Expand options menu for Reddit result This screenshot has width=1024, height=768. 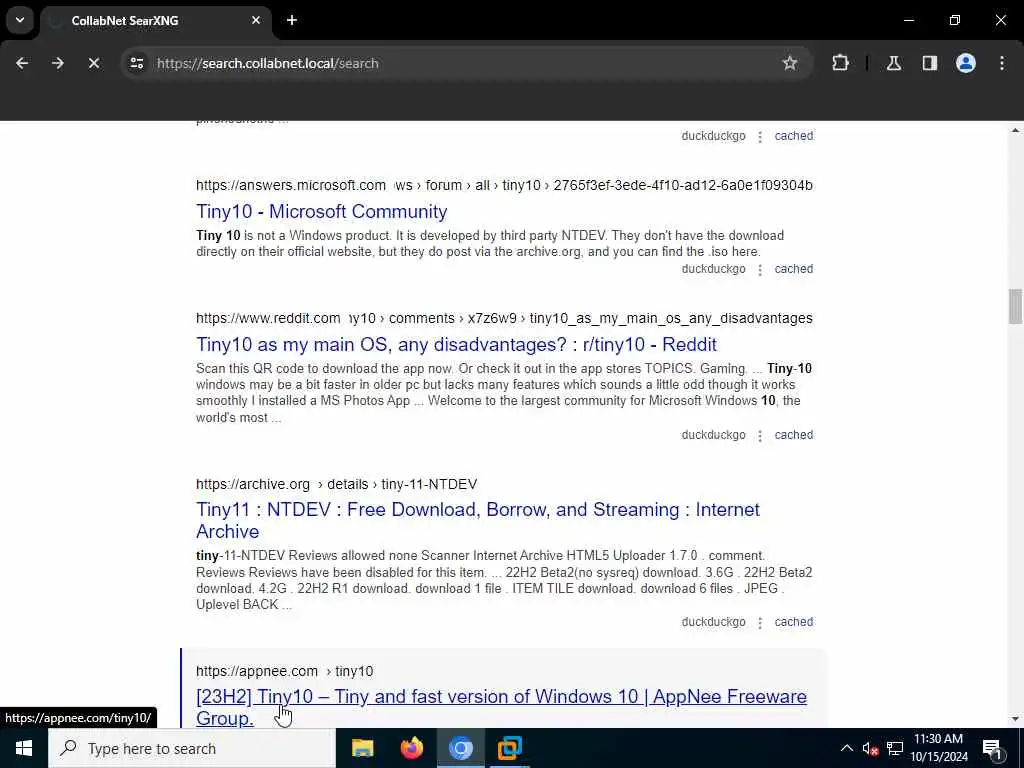click(x=760, y=436)
